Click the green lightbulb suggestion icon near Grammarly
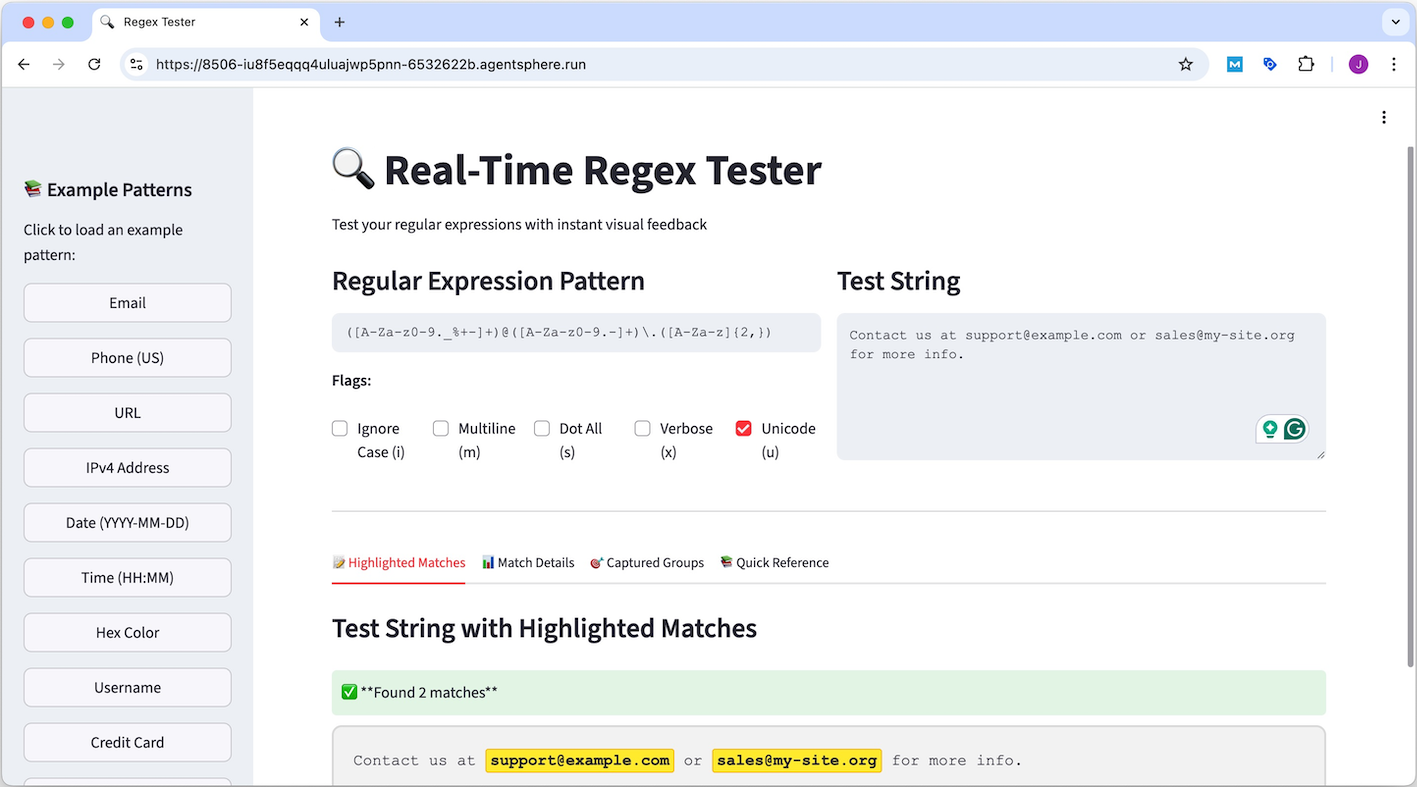The image size is (1417, 787). (1269, 428)
